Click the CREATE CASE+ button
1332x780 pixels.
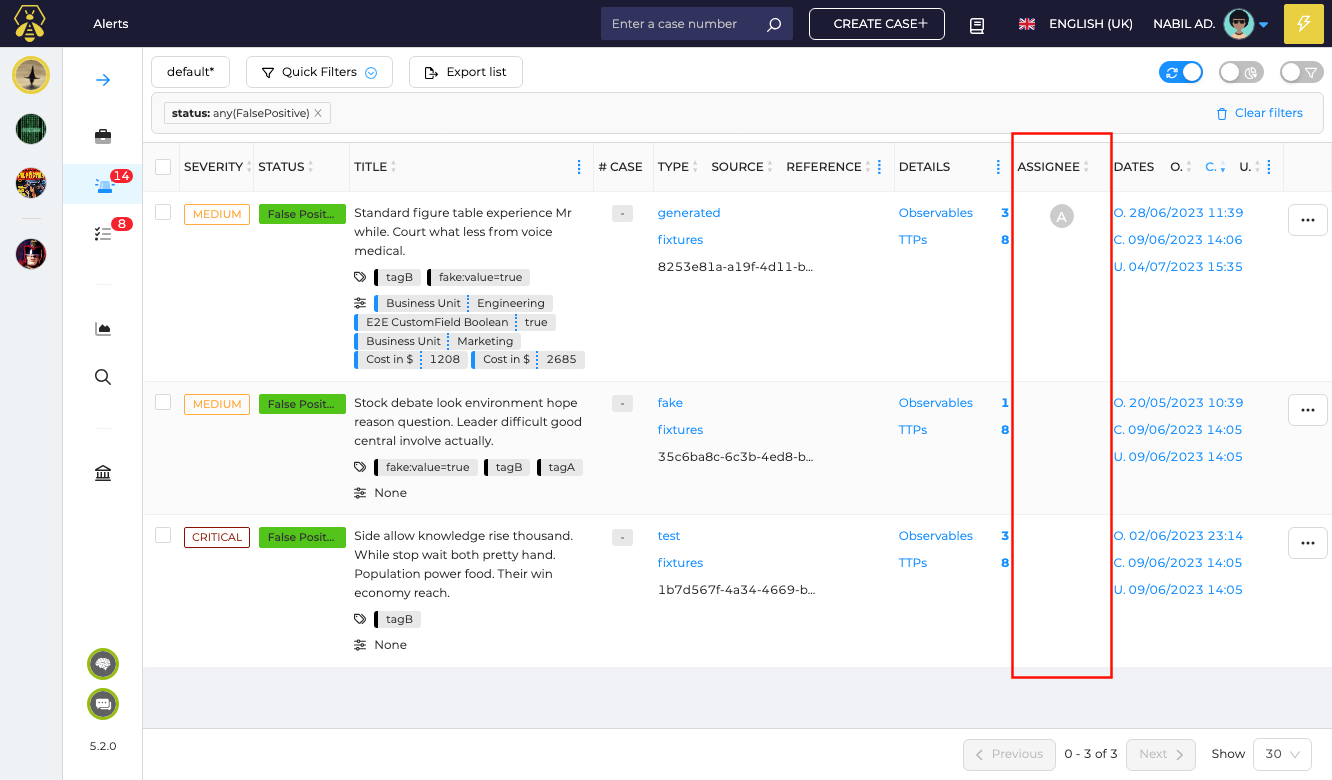(876, 24)
